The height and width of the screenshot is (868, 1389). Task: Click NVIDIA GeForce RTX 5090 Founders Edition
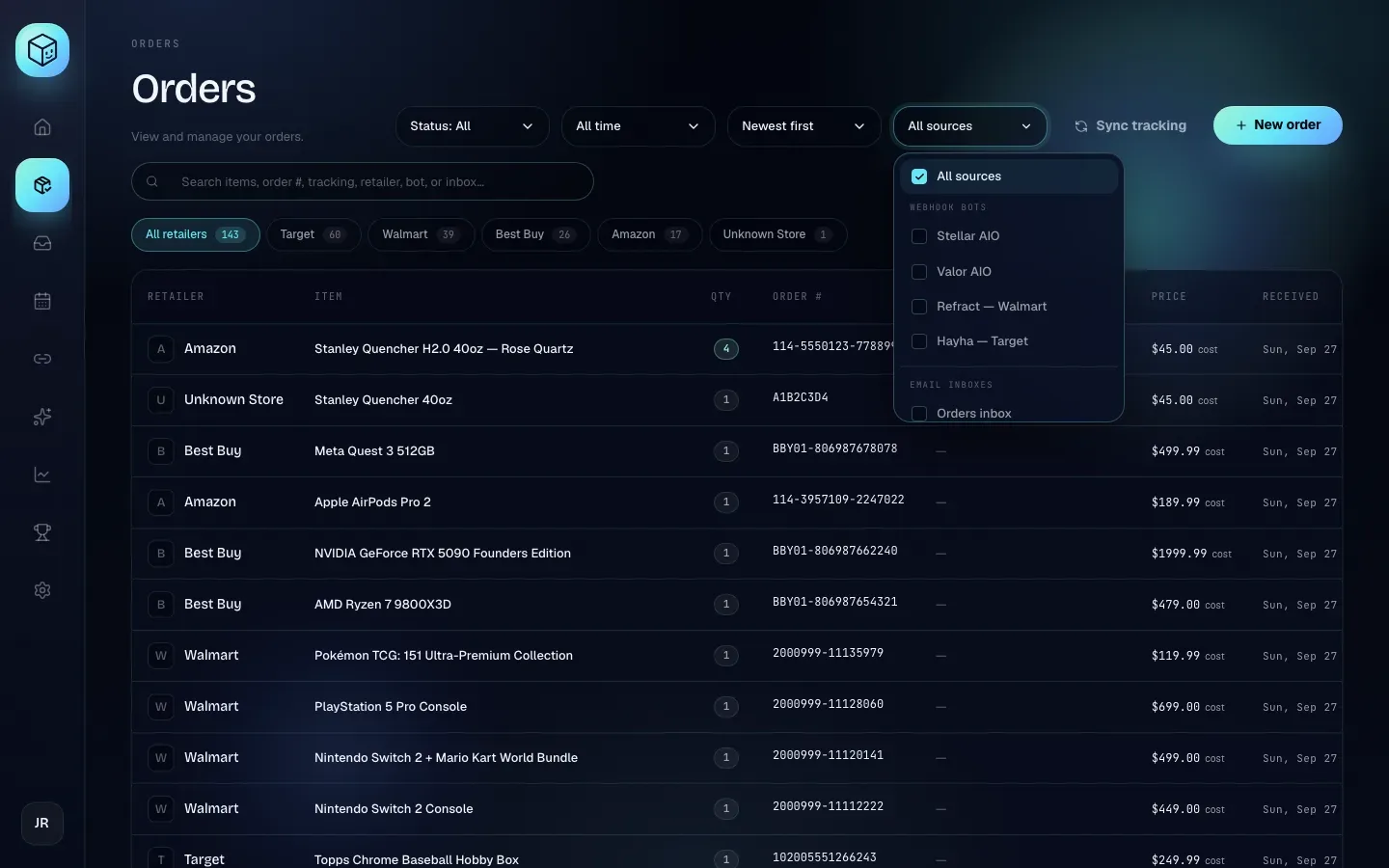point(443,554)
